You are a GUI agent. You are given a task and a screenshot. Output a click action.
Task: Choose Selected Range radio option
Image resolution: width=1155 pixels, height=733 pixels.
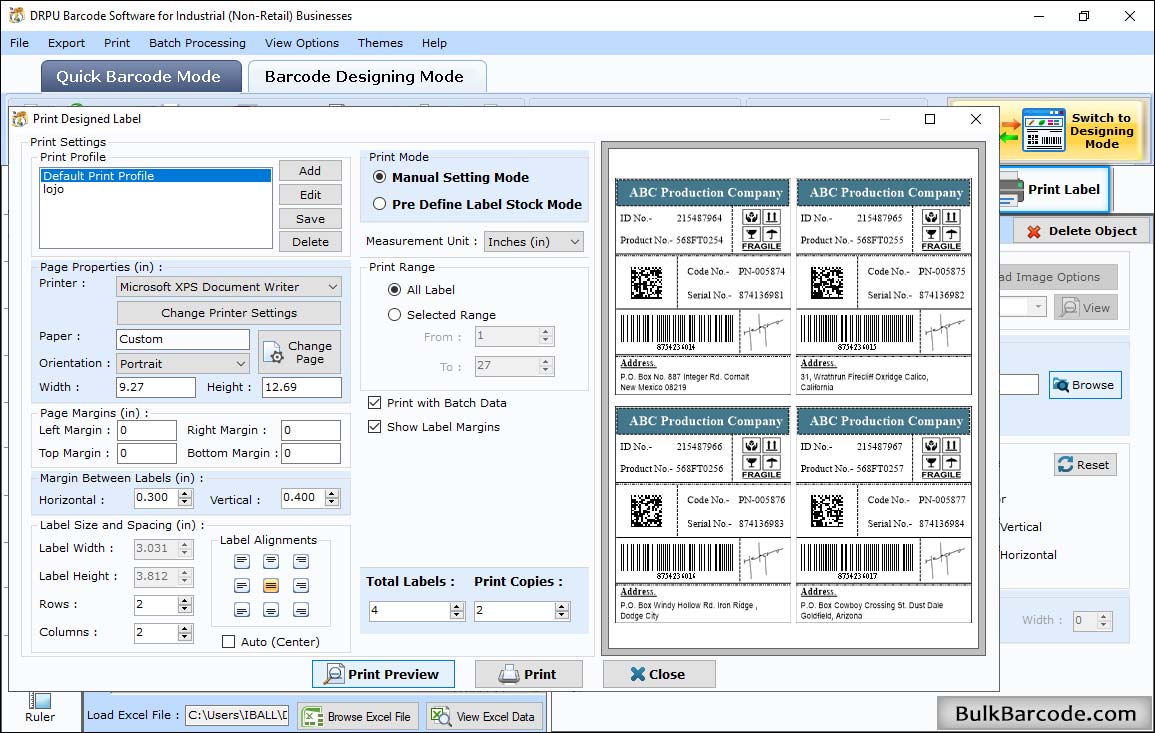(x=395, y=315)
